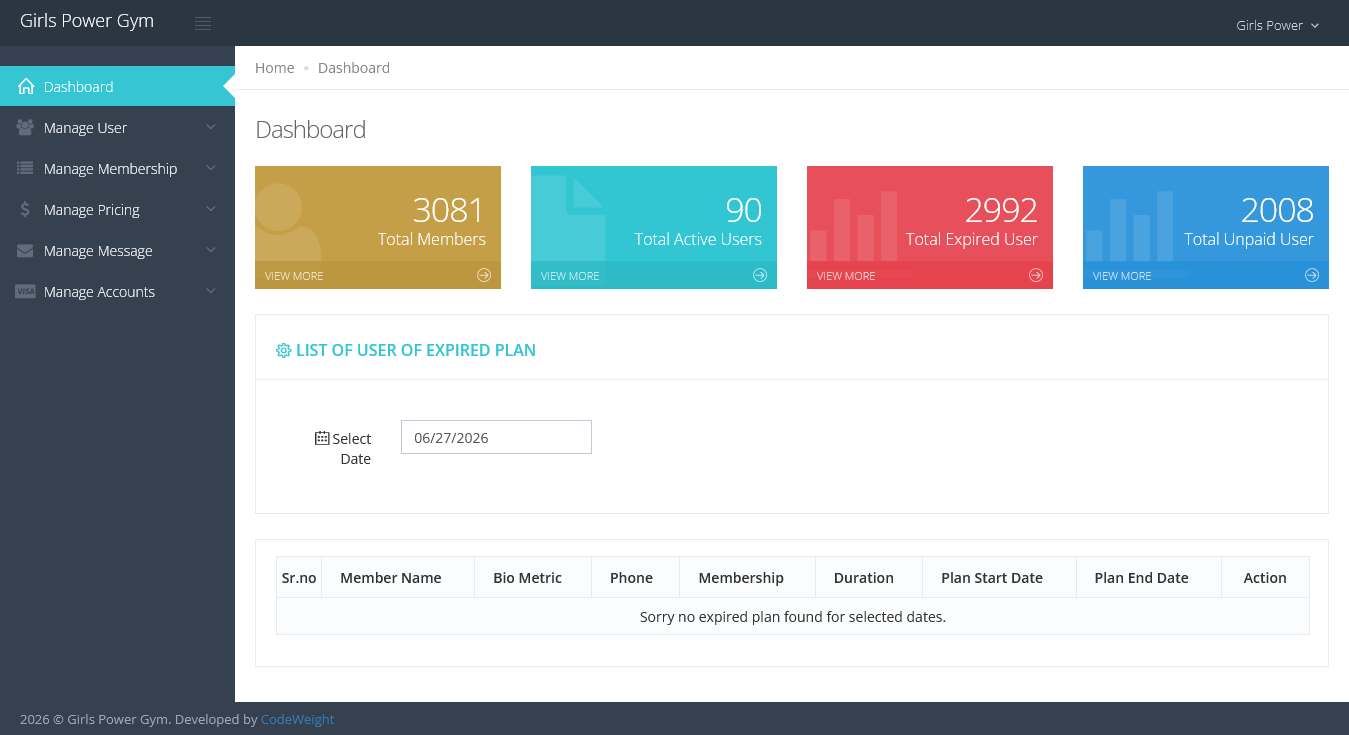Screen dimensions: 1349x735
Task: Expand the Manage Membership chevron
Action: pos(211,168)
